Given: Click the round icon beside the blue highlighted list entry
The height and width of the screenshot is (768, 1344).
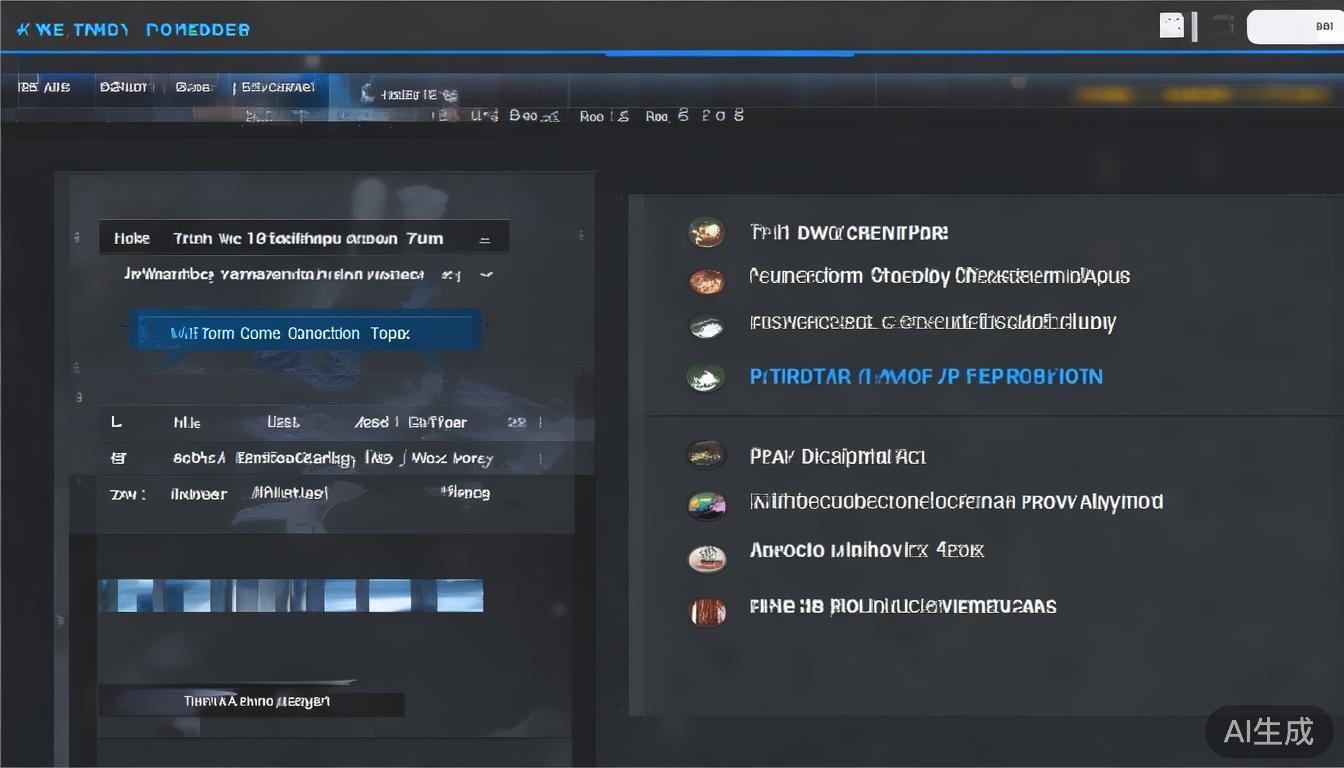Looking at the screenshot, I should [x=705, y=377].
